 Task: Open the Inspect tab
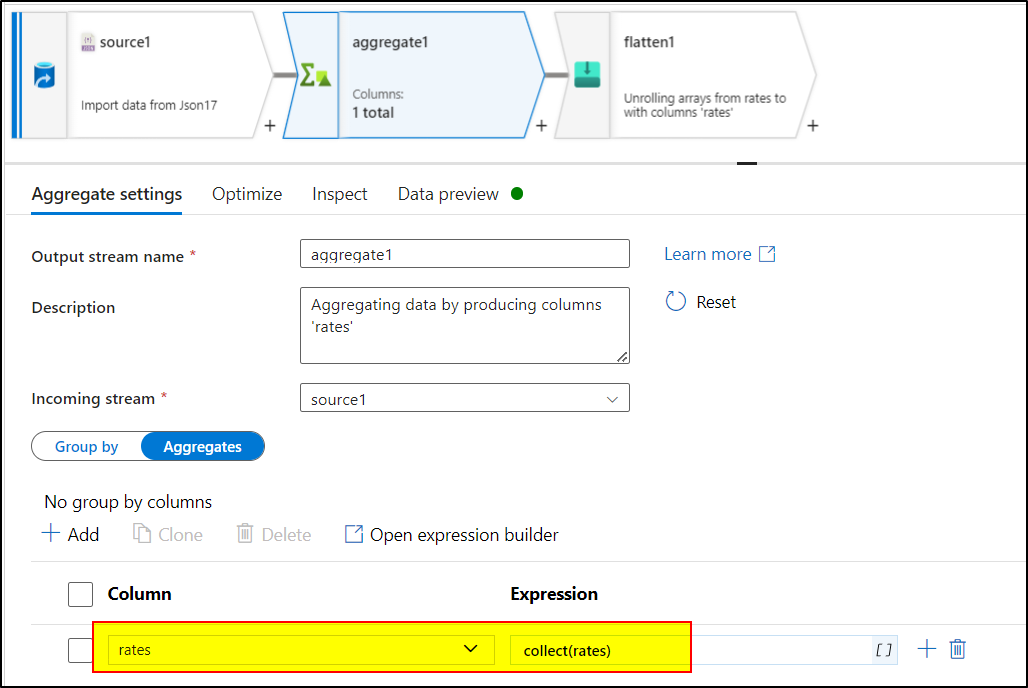click(339, 194)
